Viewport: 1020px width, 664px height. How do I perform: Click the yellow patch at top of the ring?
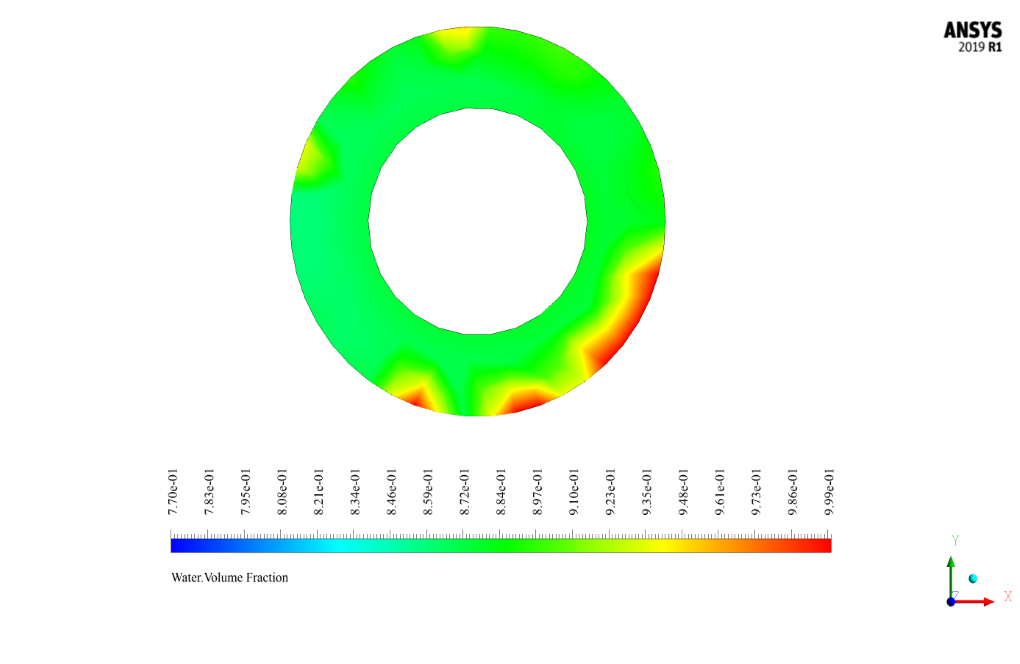(455, 43)
